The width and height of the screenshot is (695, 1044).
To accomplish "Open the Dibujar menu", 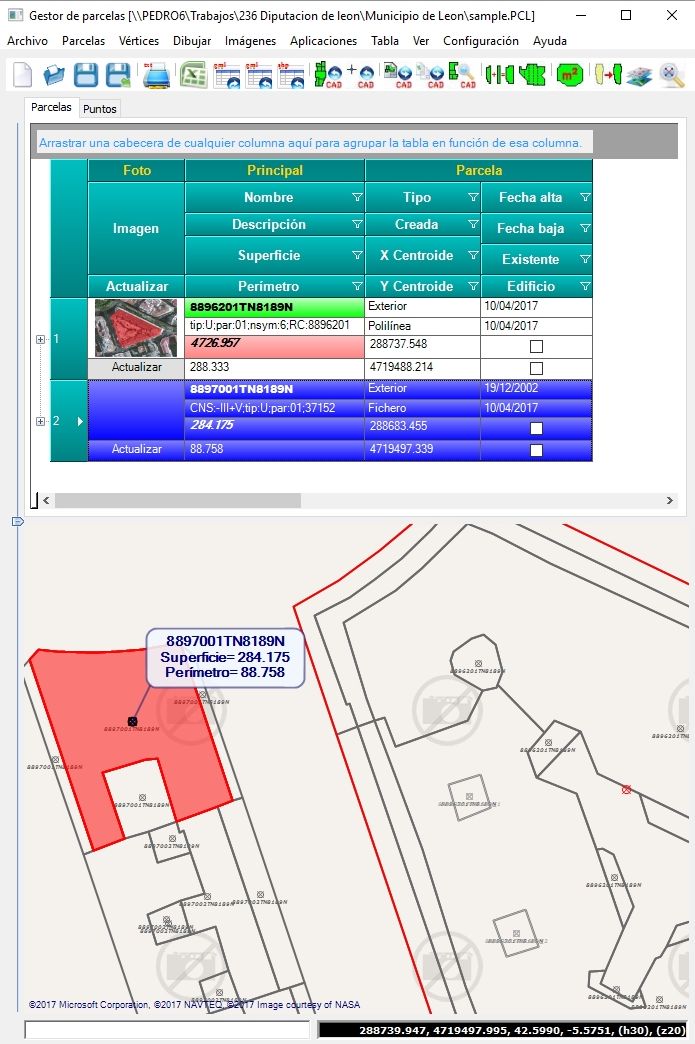I will (192, 41).
